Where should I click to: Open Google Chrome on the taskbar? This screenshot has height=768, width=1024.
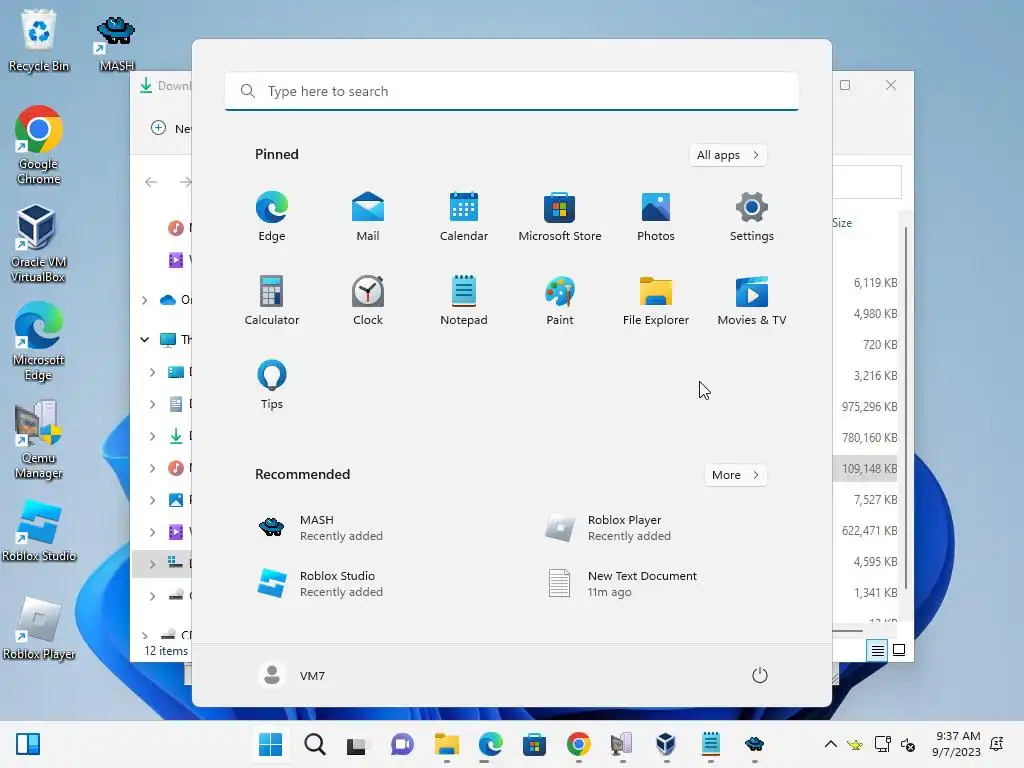579,744
